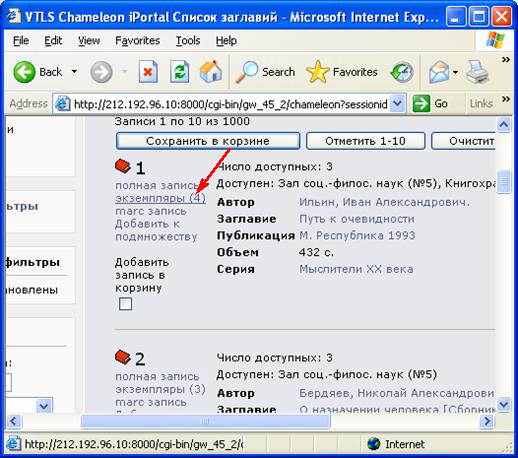Open 'marc запись' link of record 1
The image size is (518, 458).
tap(151, 211)
